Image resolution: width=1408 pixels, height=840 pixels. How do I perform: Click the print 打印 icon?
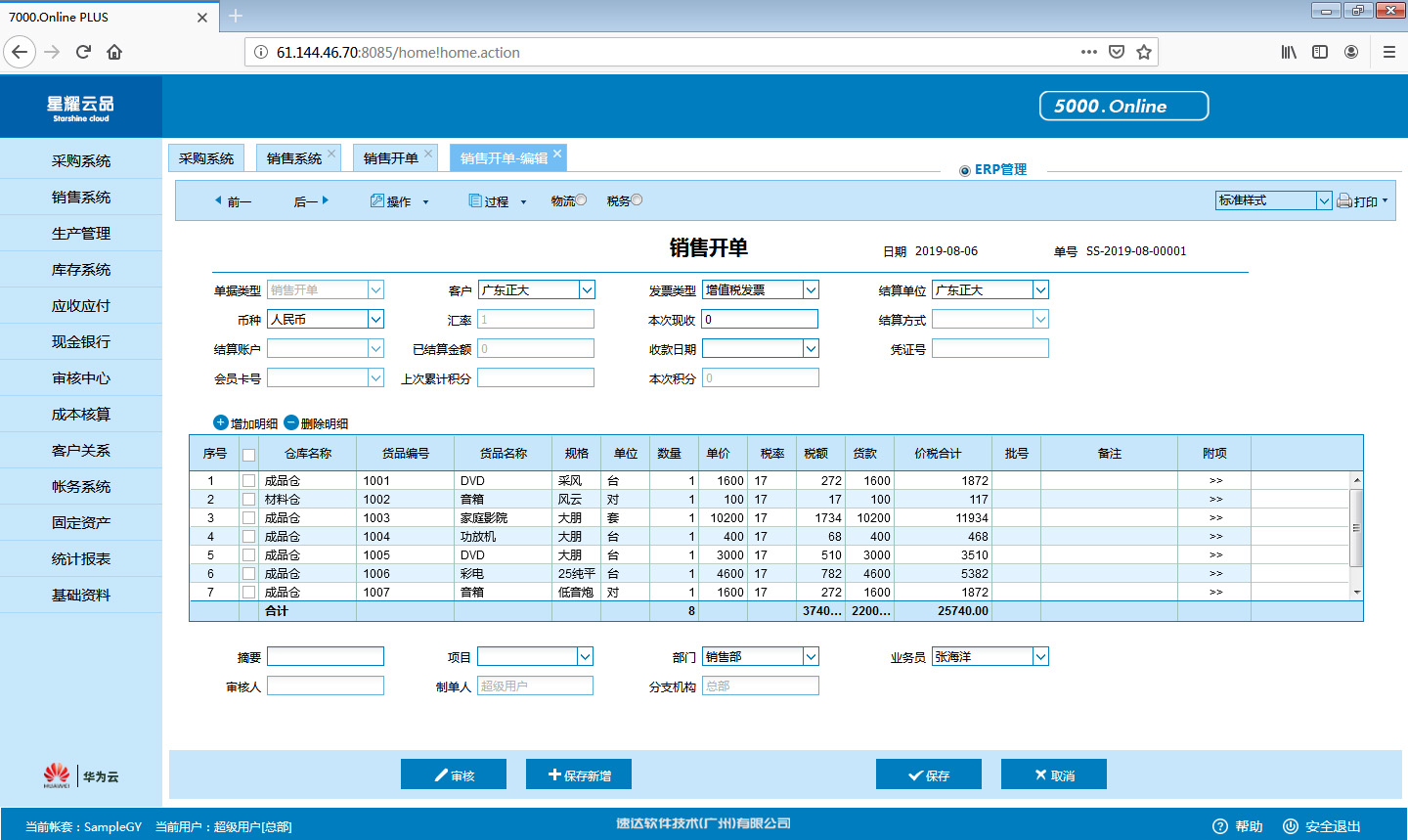1344,200
